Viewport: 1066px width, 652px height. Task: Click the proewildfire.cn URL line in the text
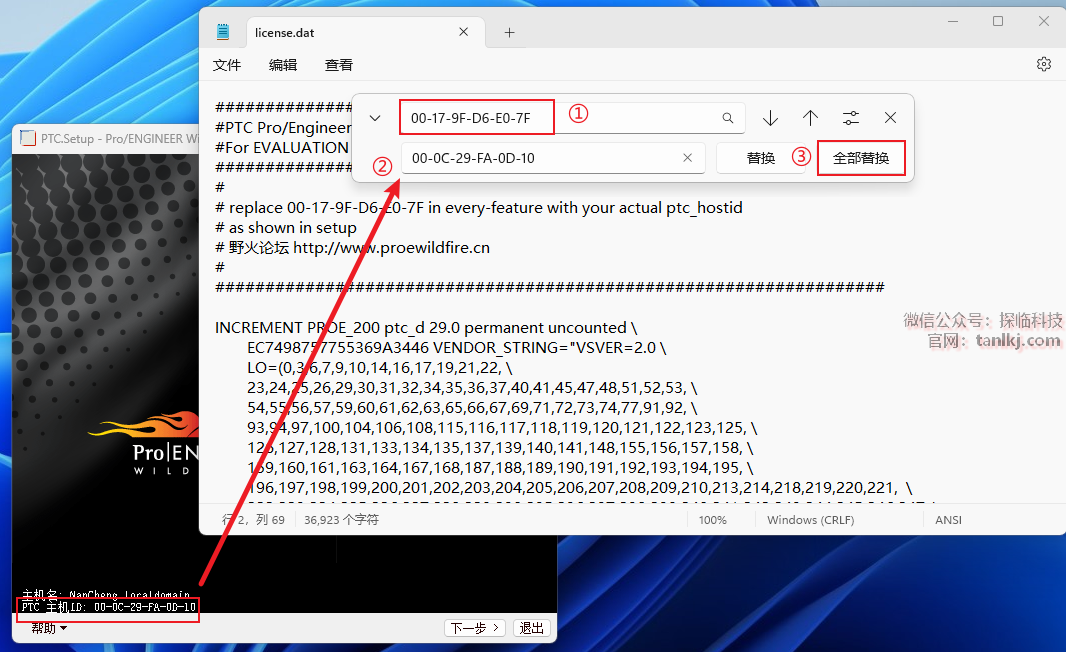click(352, 247)
